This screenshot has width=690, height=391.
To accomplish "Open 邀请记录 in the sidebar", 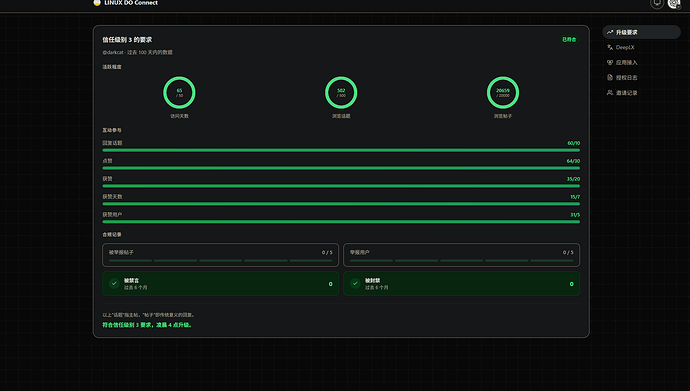I will [x=641, y=93].
